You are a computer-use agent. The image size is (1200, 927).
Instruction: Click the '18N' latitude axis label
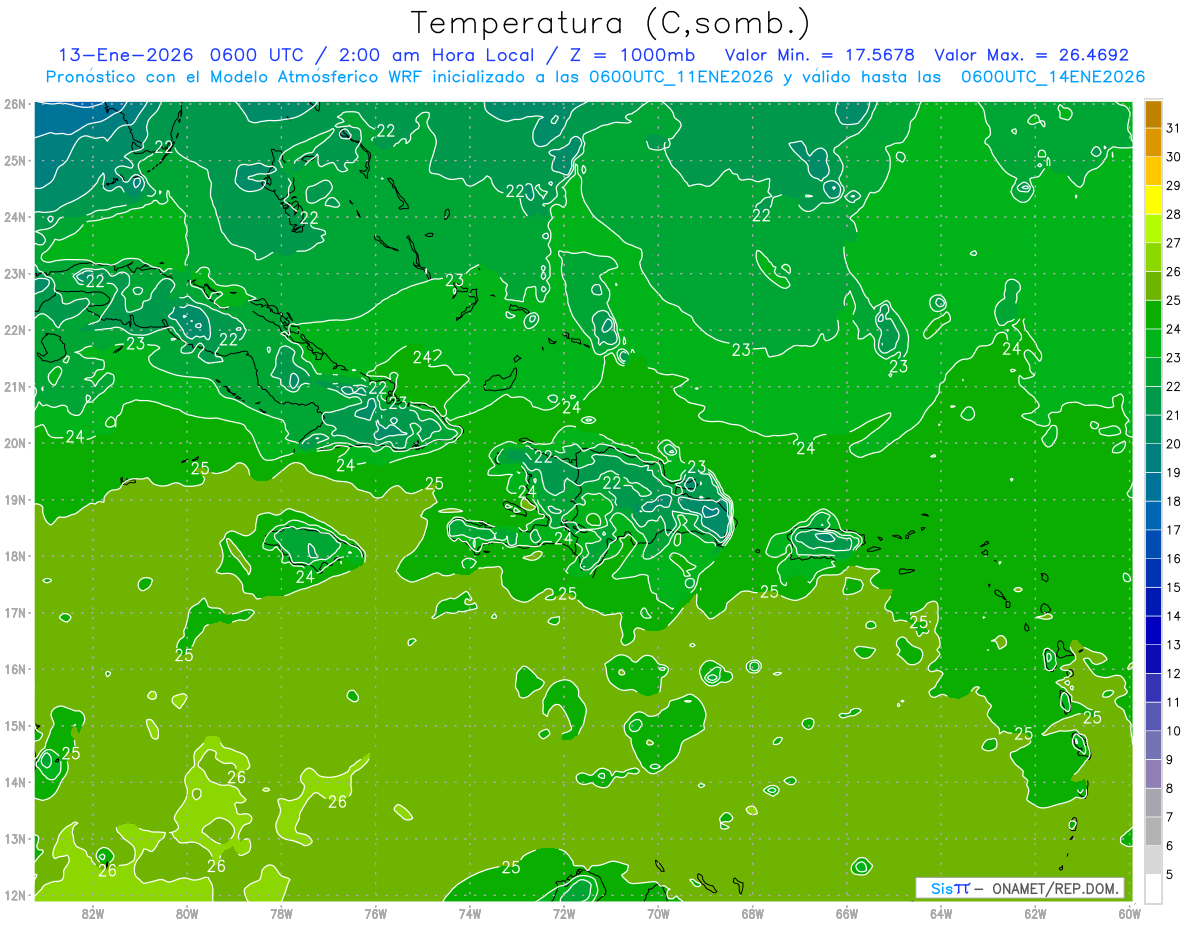[x=15, y=556]
